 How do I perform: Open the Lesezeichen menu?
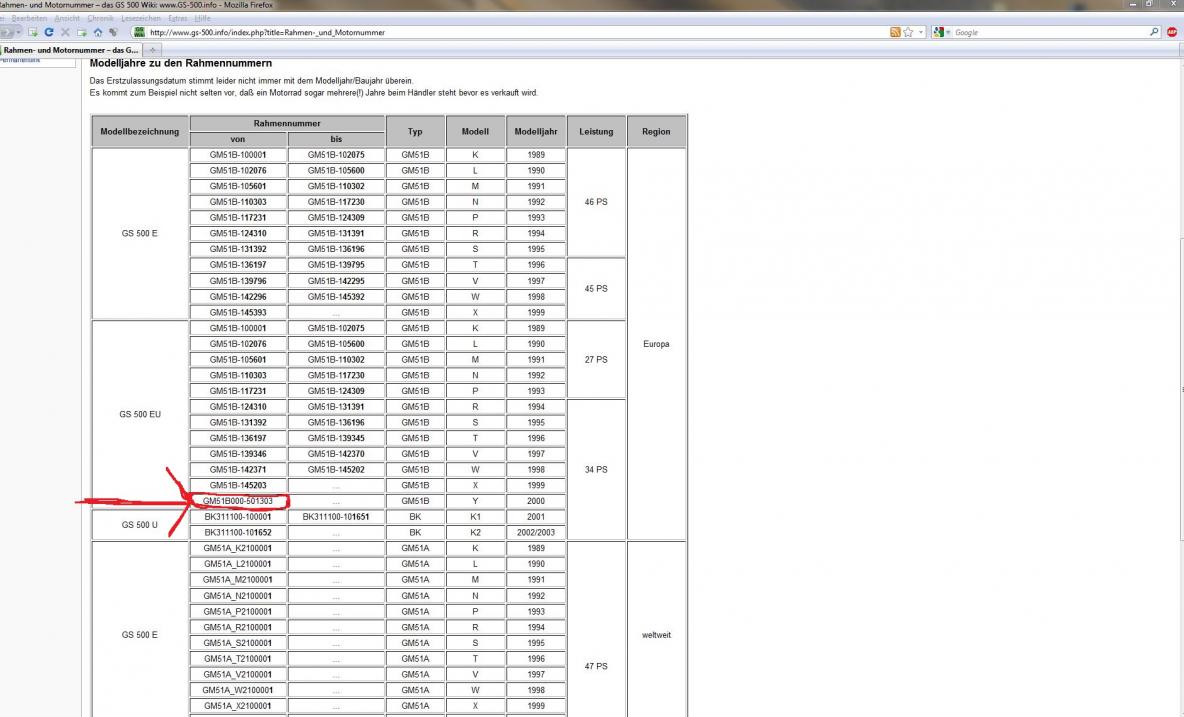click(x=141, y=18)
